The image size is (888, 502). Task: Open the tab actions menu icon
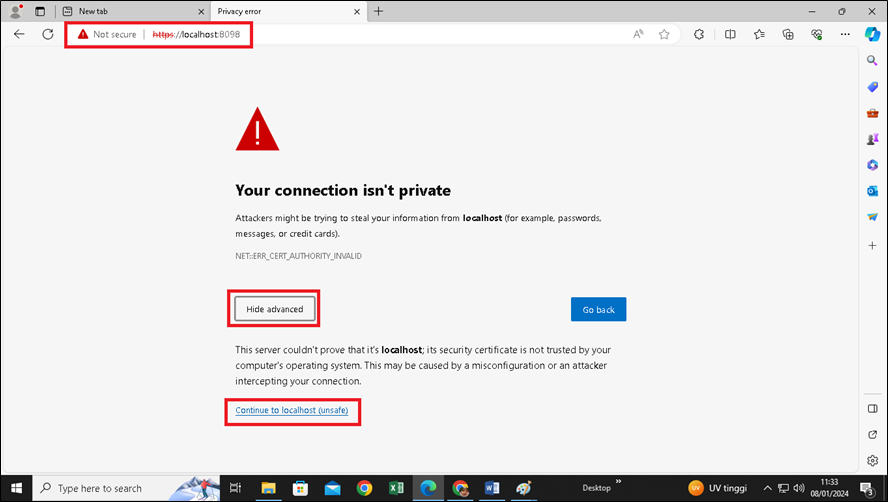(40, 11)
